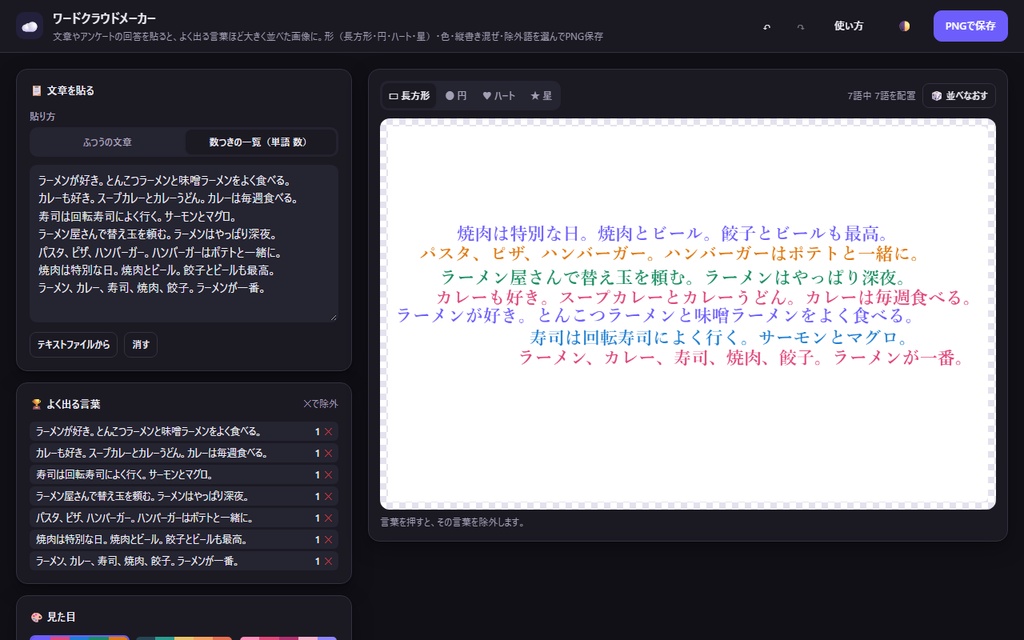Image resolution: width=1024 pixels, height=640 pixels.
Task: Exclude the ラーメンが好き。とんこつラーメン row with its X
Action: [x=328, y=432]
